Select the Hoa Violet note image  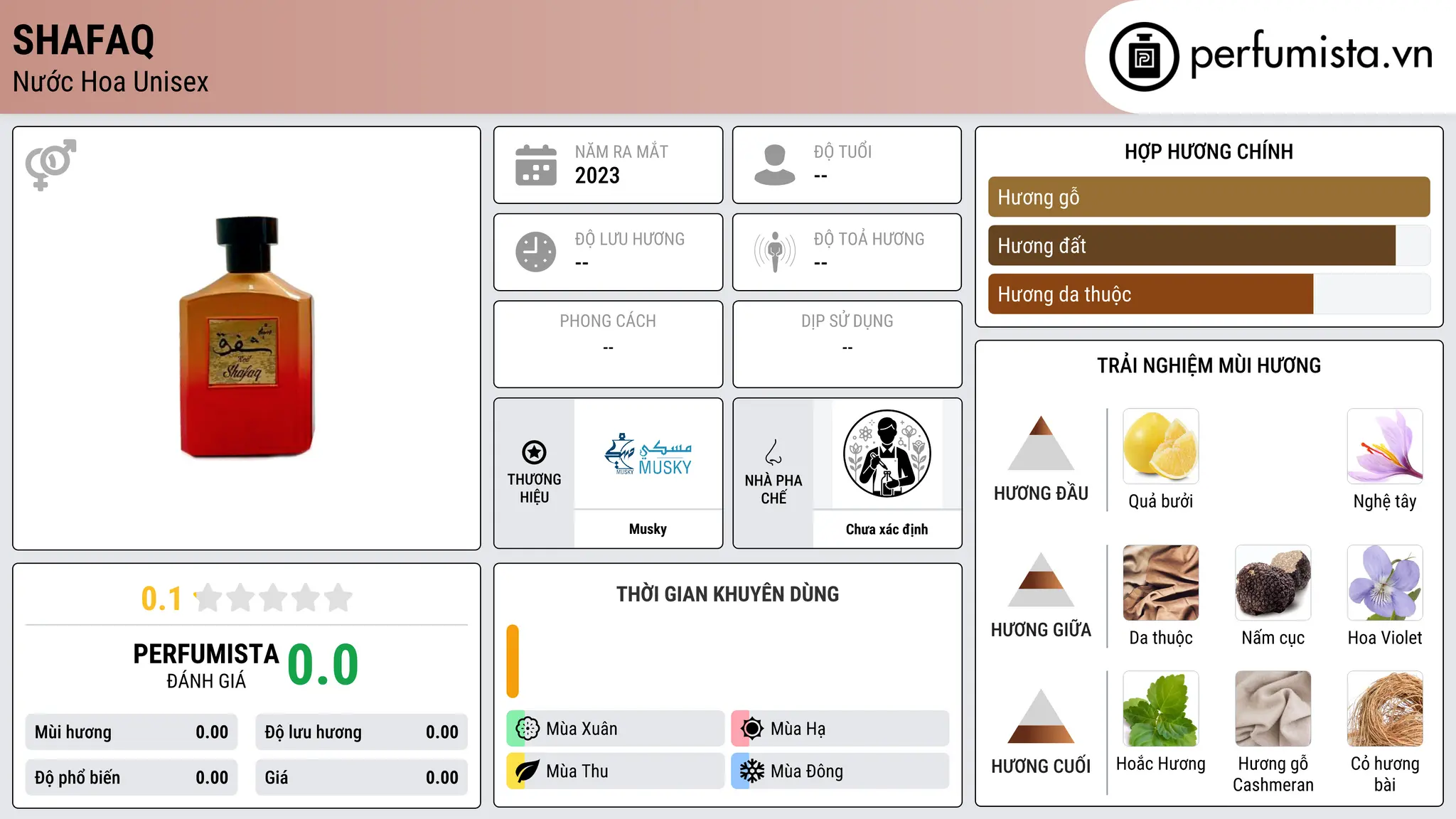(1385, 583)
